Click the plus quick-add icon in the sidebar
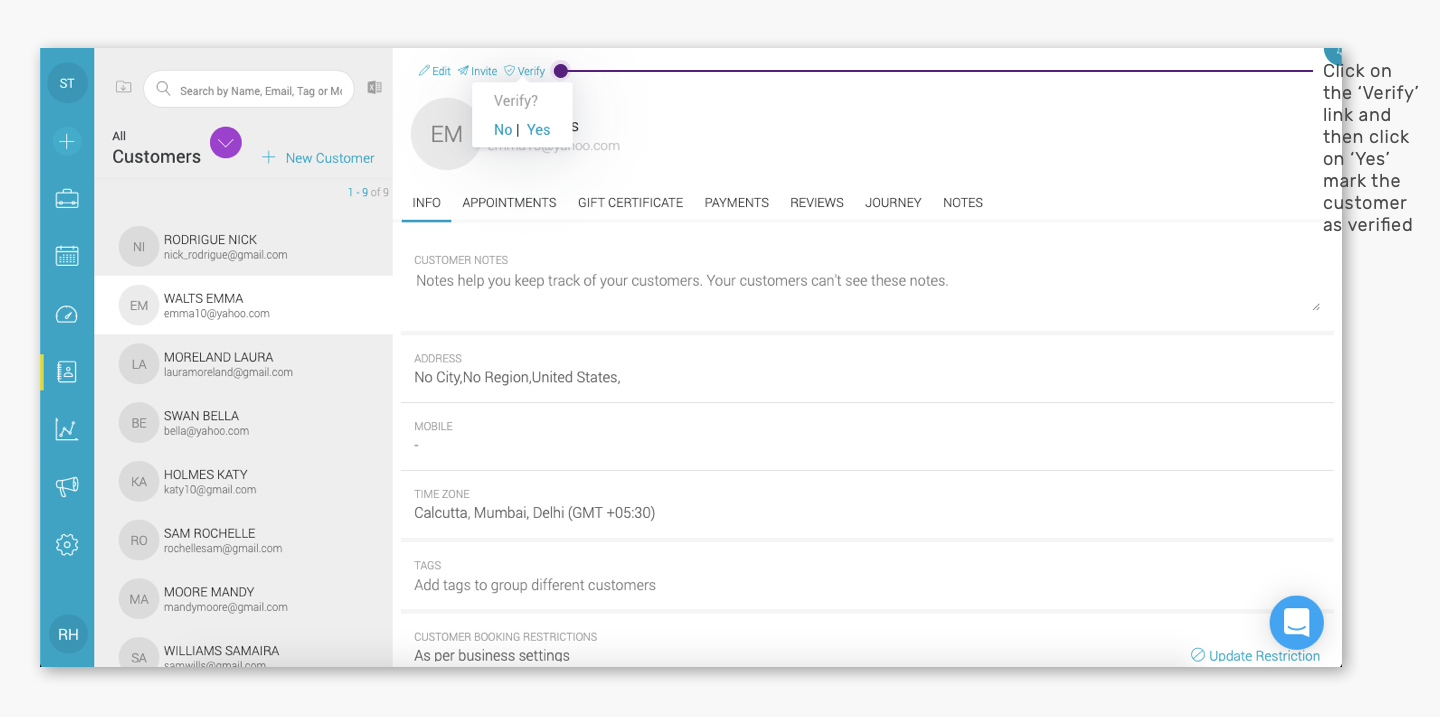This screenshot has width=1440, height=718. 67,141
